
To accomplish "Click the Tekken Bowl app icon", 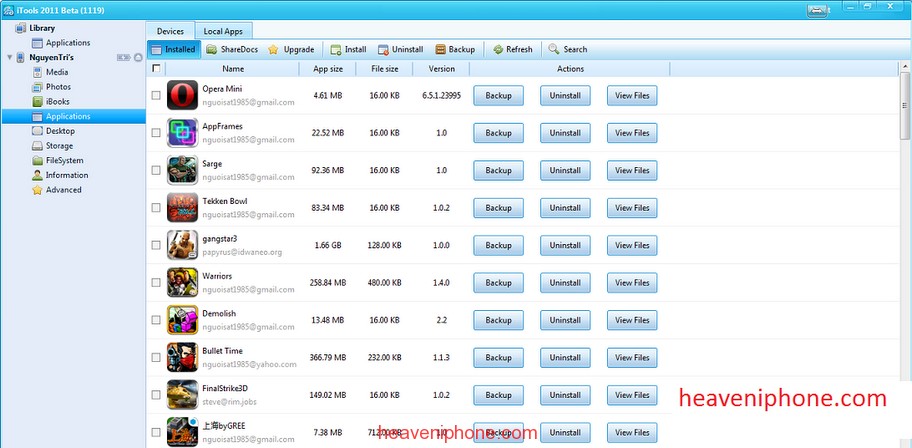I will [x=182, y=208].
